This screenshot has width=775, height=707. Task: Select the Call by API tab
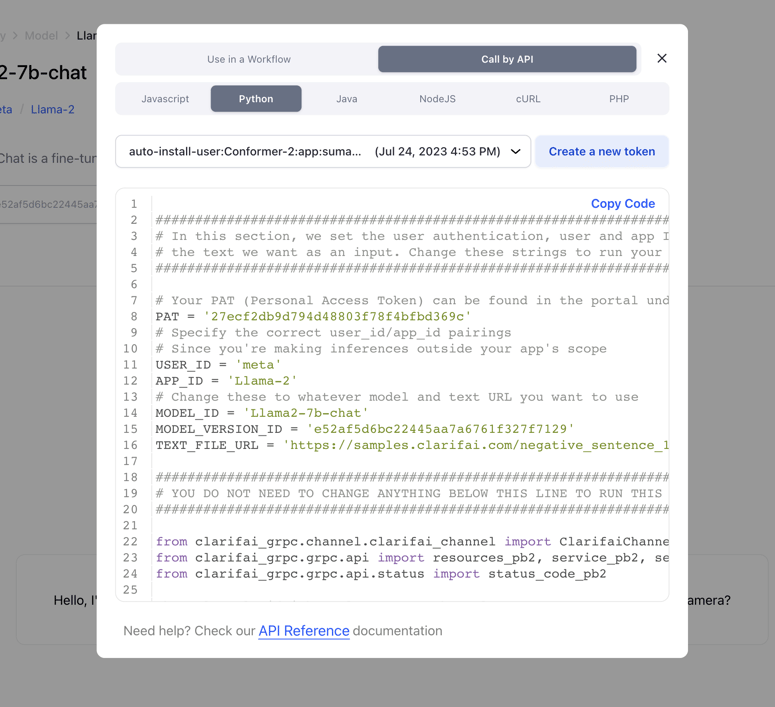pos(507,59)
